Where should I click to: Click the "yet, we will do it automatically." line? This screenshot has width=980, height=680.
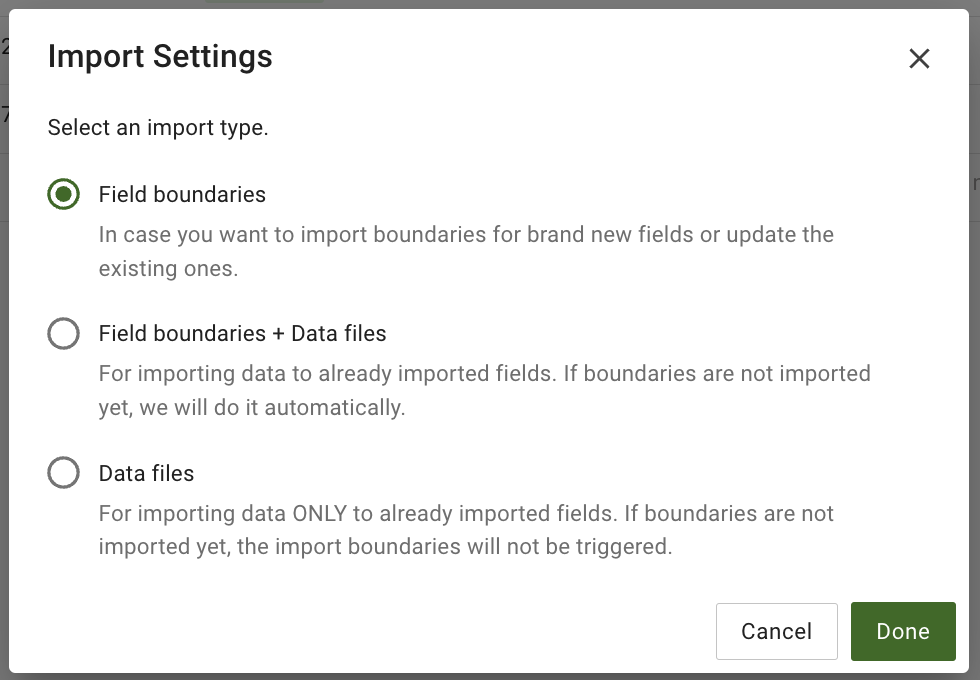click(251, 409)
